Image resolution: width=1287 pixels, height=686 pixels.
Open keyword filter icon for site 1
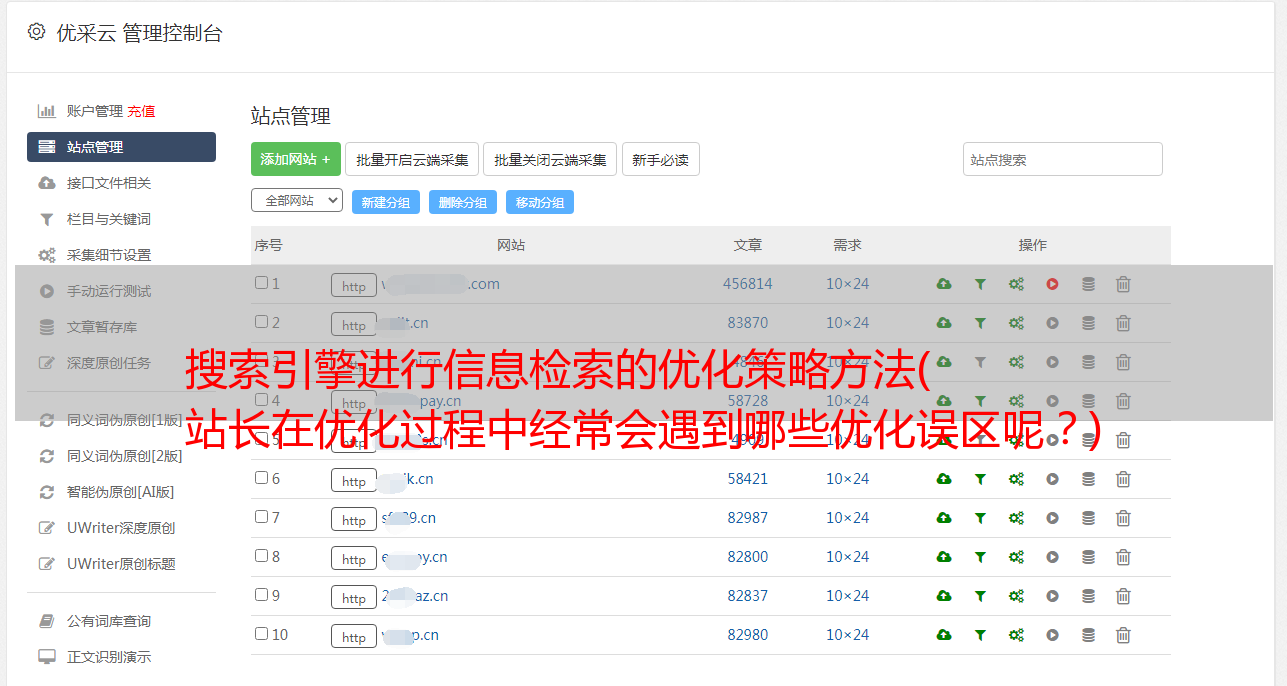(980, 284)
